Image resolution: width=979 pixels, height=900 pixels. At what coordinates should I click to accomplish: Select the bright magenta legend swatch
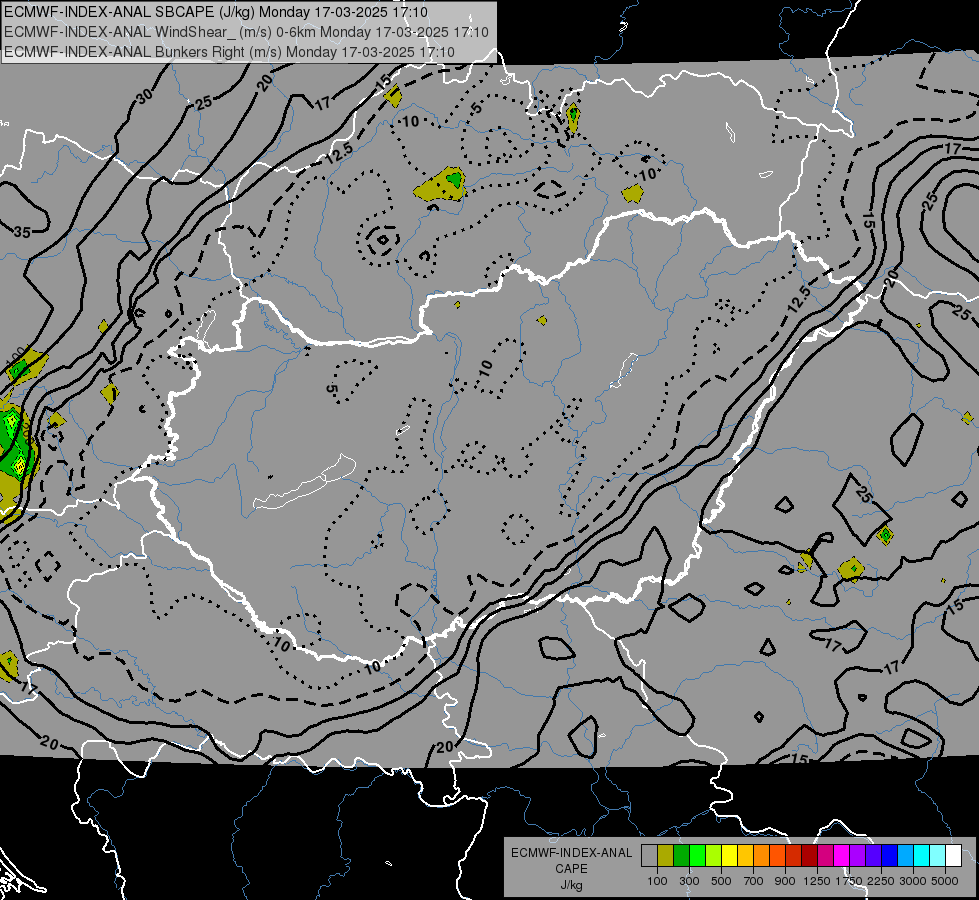pyautogui.click(x=842, y=856)
